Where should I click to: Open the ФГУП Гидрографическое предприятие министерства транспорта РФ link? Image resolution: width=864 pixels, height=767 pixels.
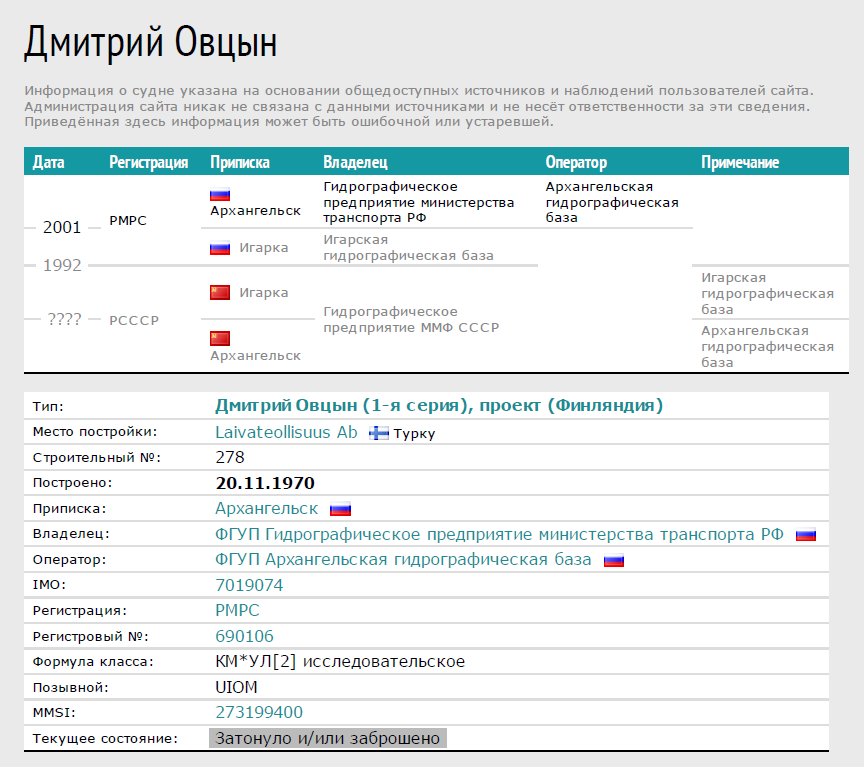(499, 534)
